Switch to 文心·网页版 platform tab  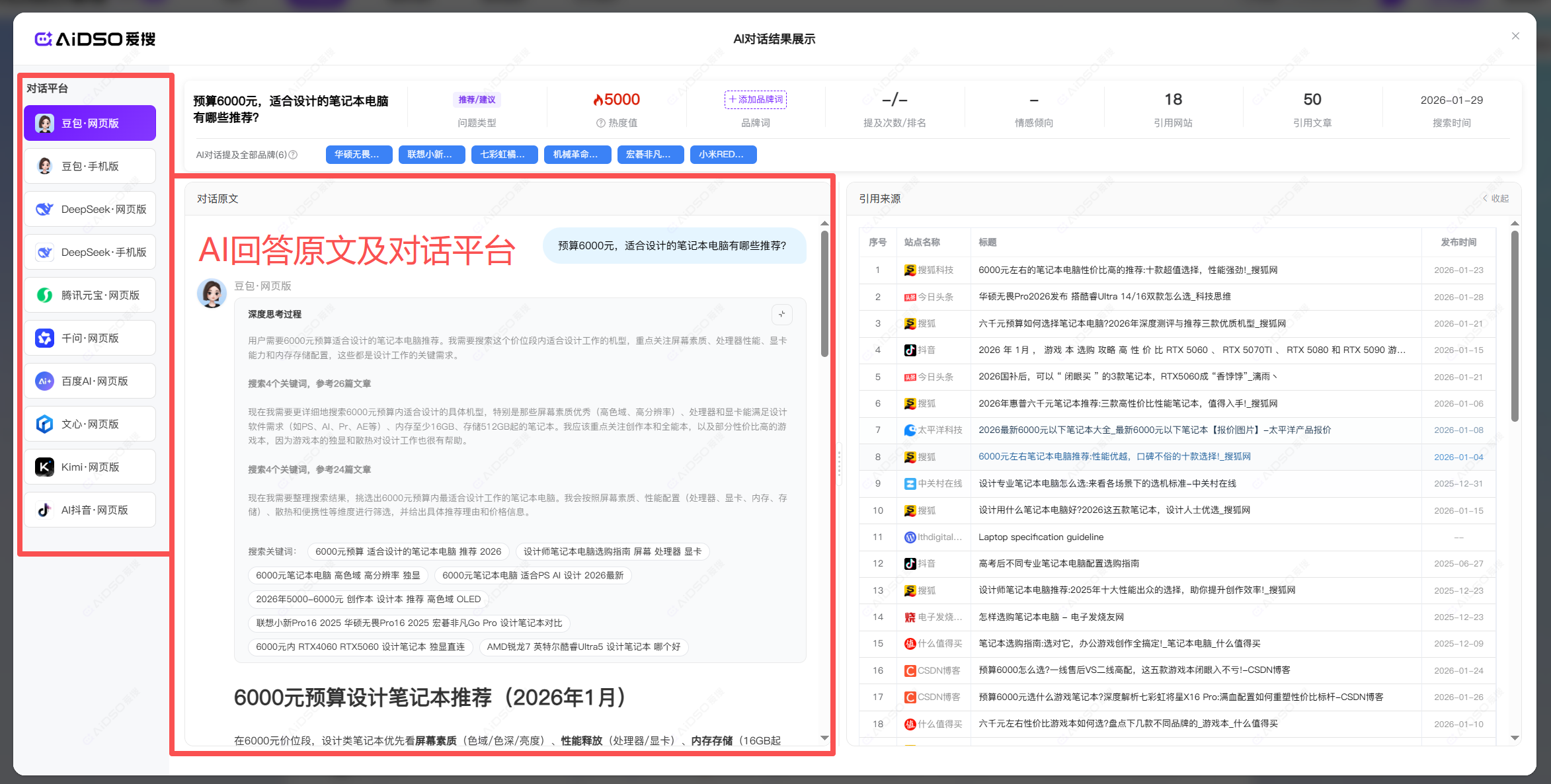90,424
